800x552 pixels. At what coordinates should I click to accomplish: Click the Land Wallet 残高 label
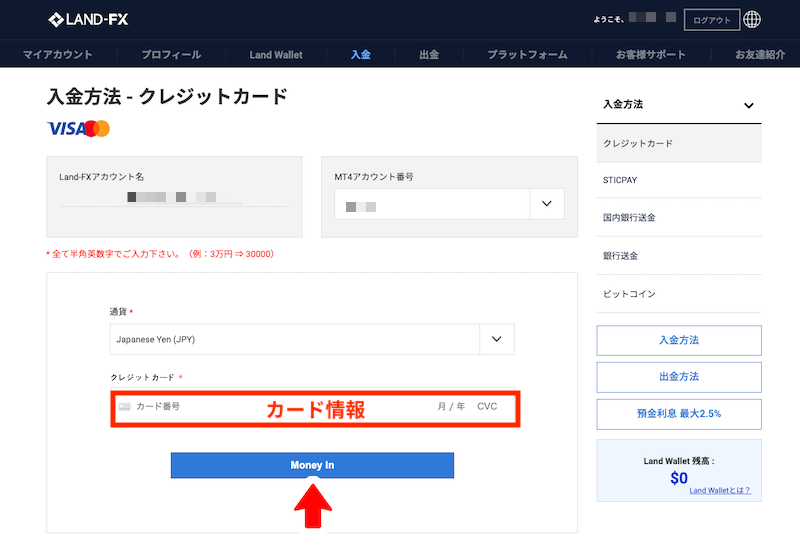coord(679,461)
